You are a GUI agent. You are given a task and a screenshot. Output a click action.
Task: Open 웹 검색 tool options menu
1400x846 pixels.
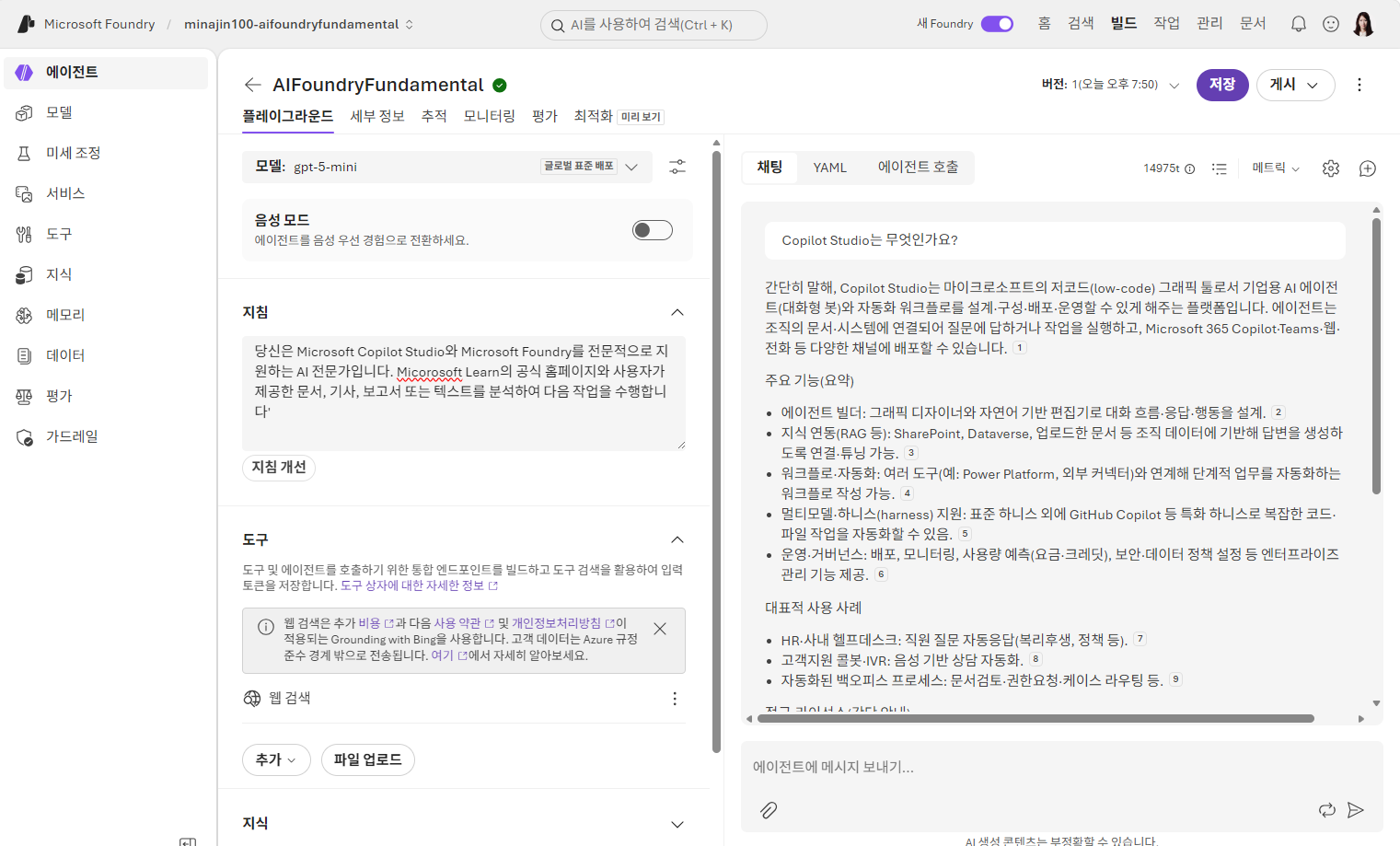point(675,699)
